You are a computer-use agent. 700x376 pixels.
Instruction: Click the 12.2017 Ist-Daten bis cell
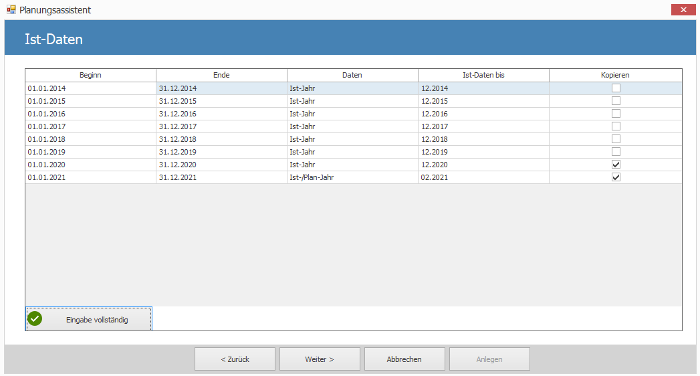[x=483, y=126]
